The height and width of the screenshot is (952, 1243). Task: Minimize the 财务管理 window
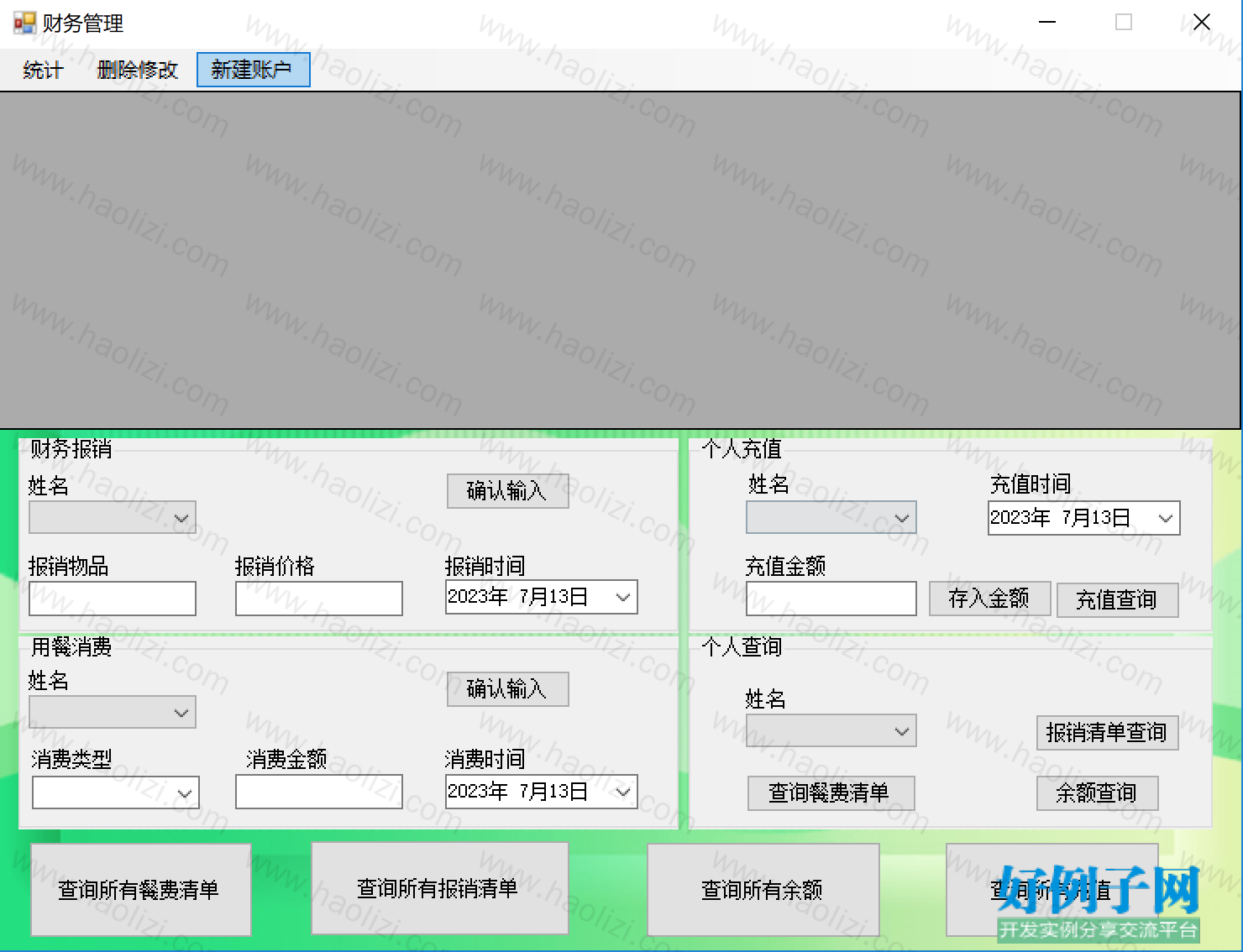pyautogui.click(x=1046, y=23)
